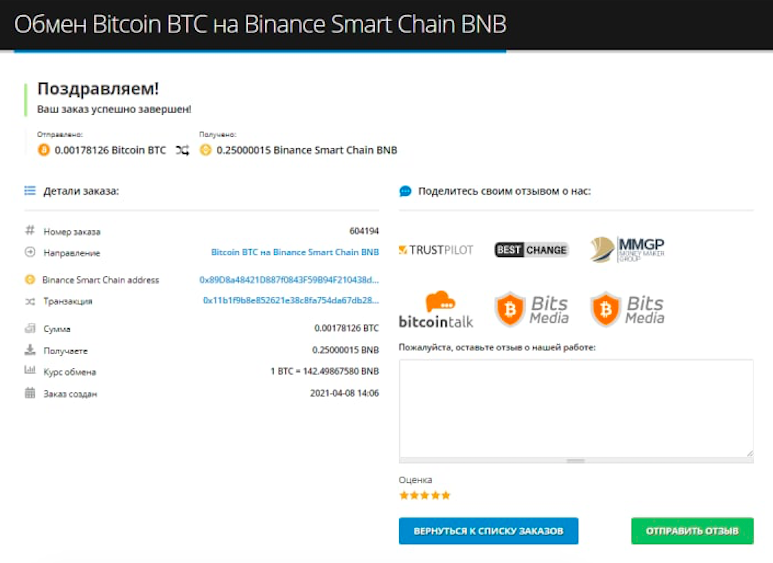Click Вернуться к списку заказов button
This screenshot has width=773, height=563.
pos(489,531)
